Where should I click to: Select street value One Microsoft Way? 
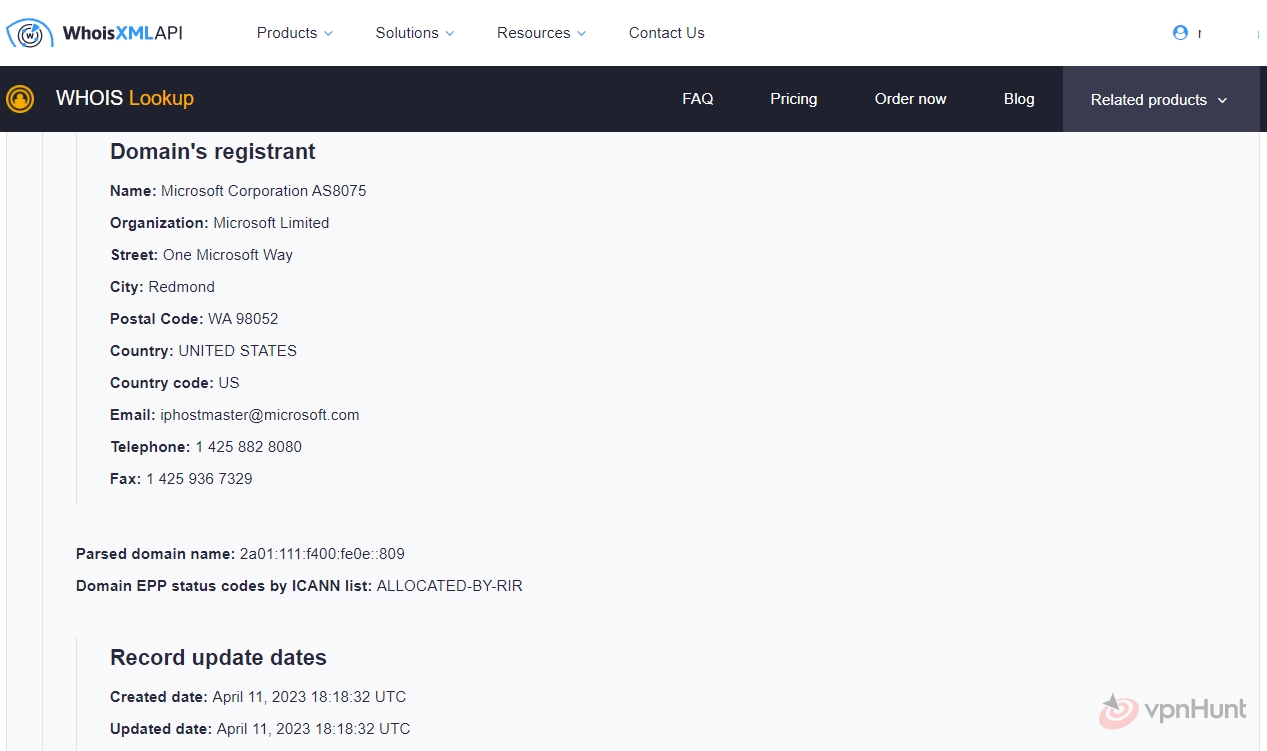point(228,255)
